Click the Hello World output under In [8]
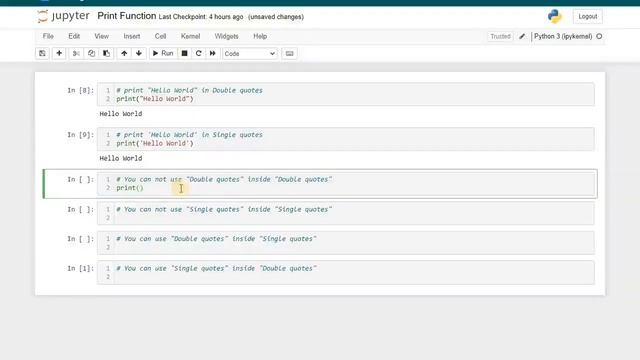This screenshot has width=640, height=360. (121, 114)
